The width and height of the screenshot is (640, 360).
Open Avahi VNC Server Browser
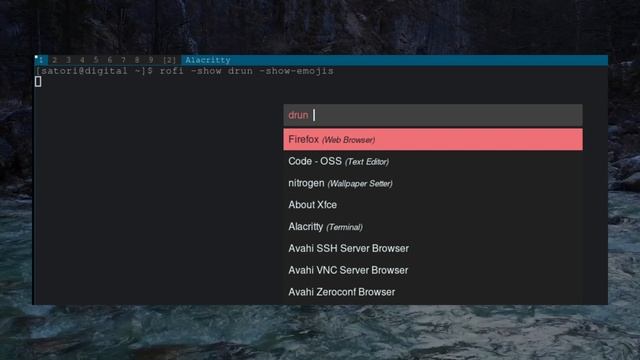pos(433,270)
